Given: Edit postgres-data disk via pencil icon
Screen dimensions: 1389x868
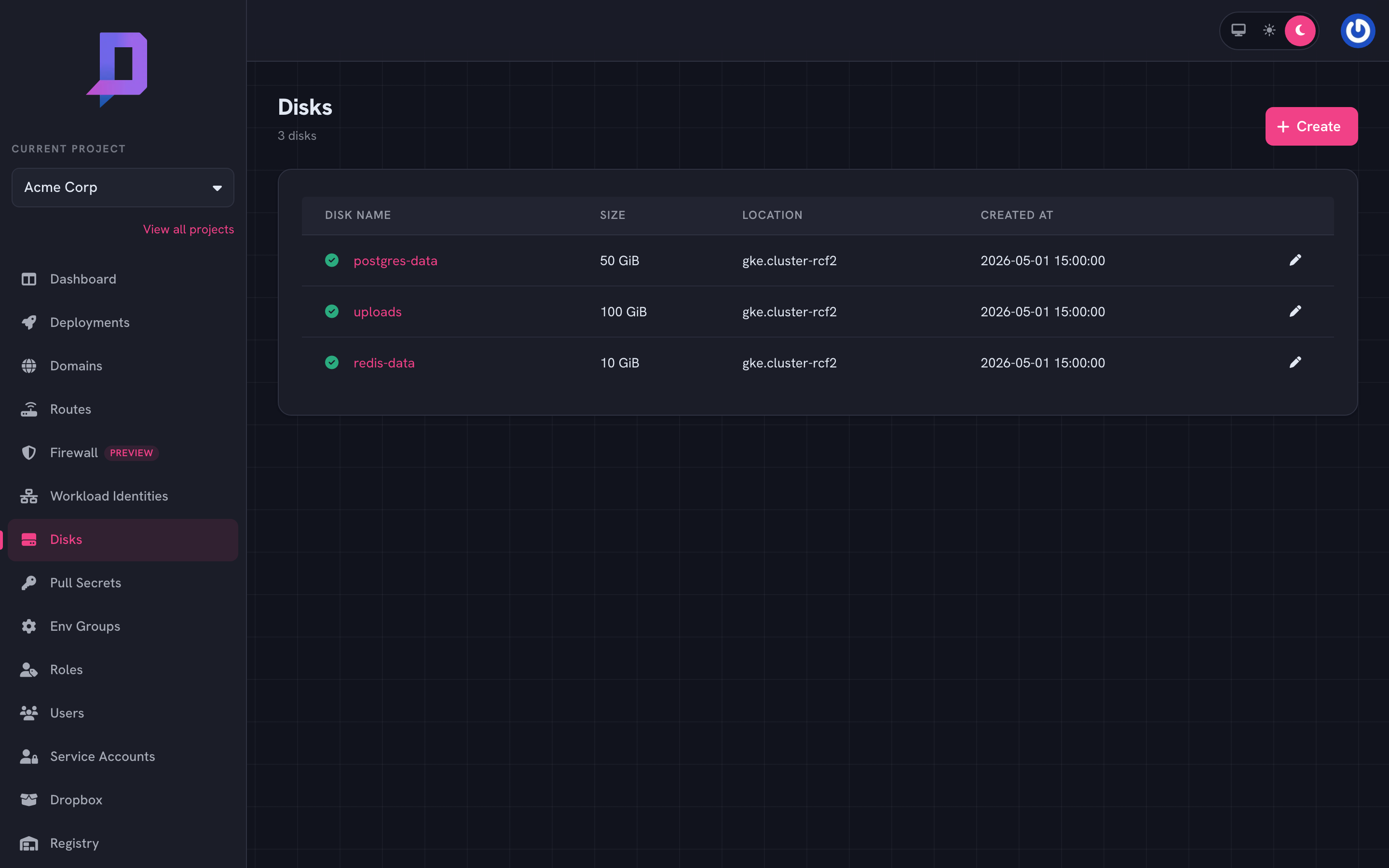Looking at the screenshot, I should [x=1295, y=260].
